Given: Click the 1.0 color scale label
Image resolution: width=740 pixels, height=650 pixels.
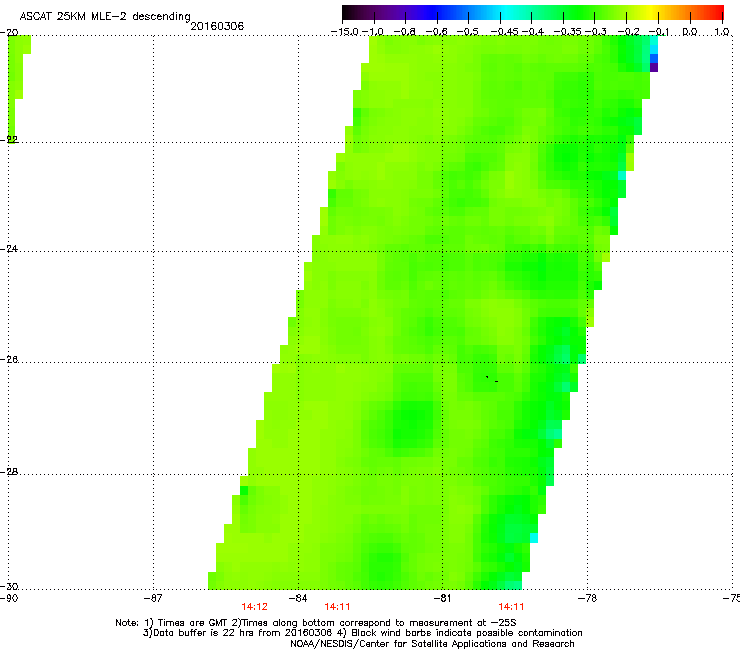Looking at the screenshot, I should [722, 32].
